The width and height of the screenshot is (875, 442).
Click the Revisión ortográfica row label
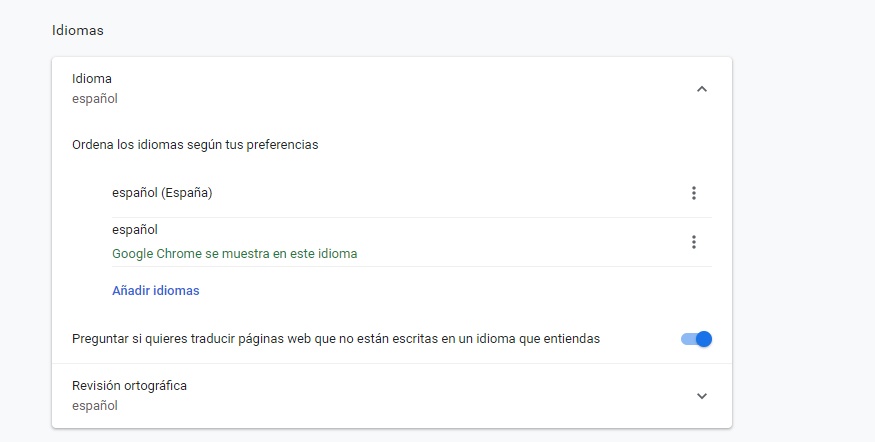(x=129, y=386)
